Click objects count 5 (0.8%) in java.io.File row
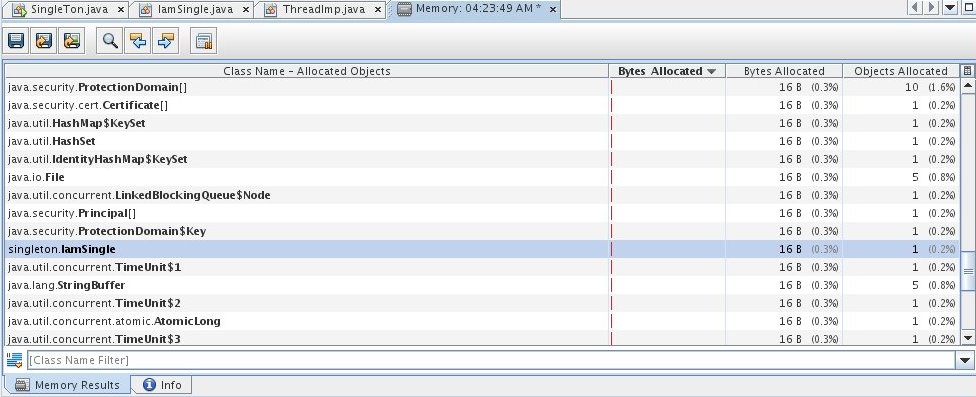This screenshot has height=397, width=976. coord(934,177)
